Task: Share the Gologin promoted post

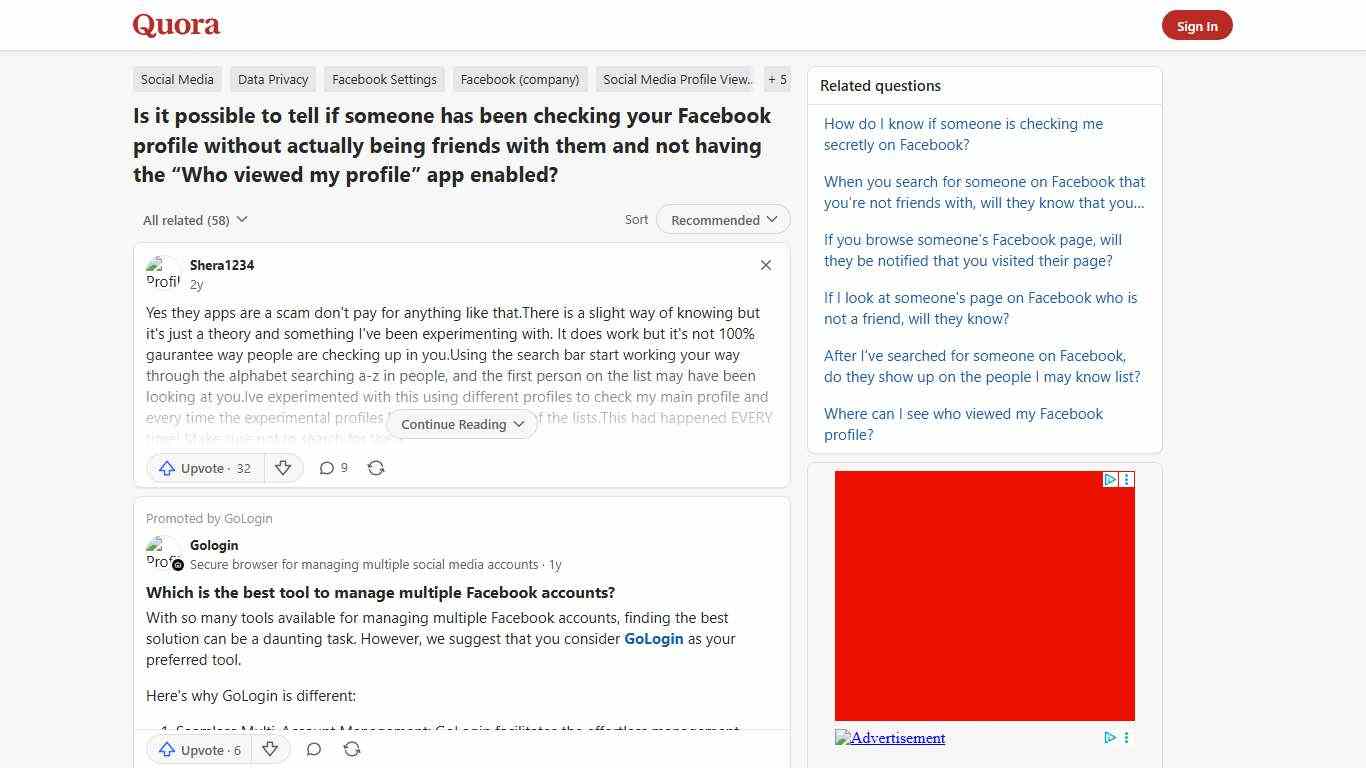Action: tap(352, 749)
